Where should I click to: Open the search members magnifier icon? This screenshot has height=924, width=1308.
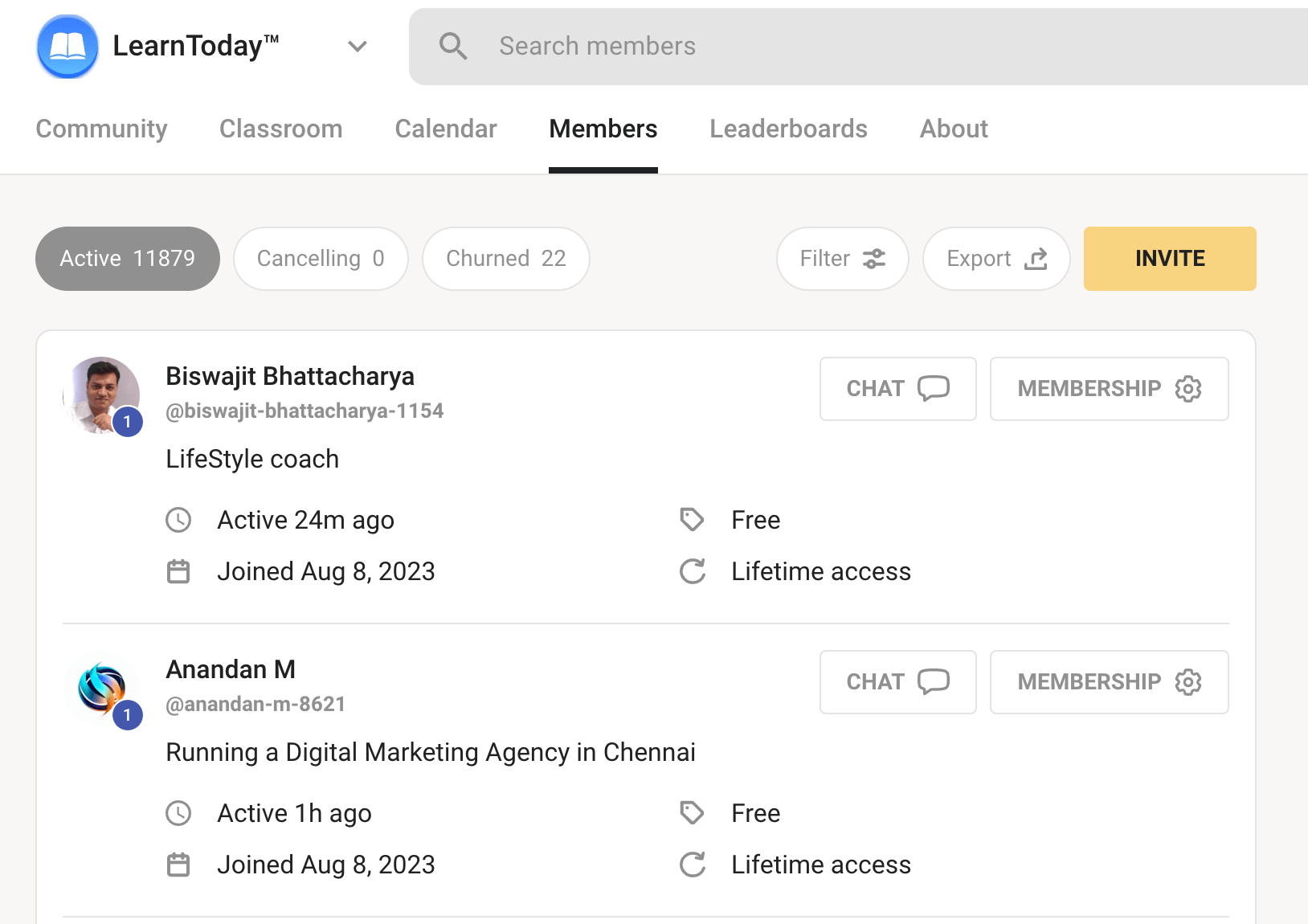tap(454, 46)
